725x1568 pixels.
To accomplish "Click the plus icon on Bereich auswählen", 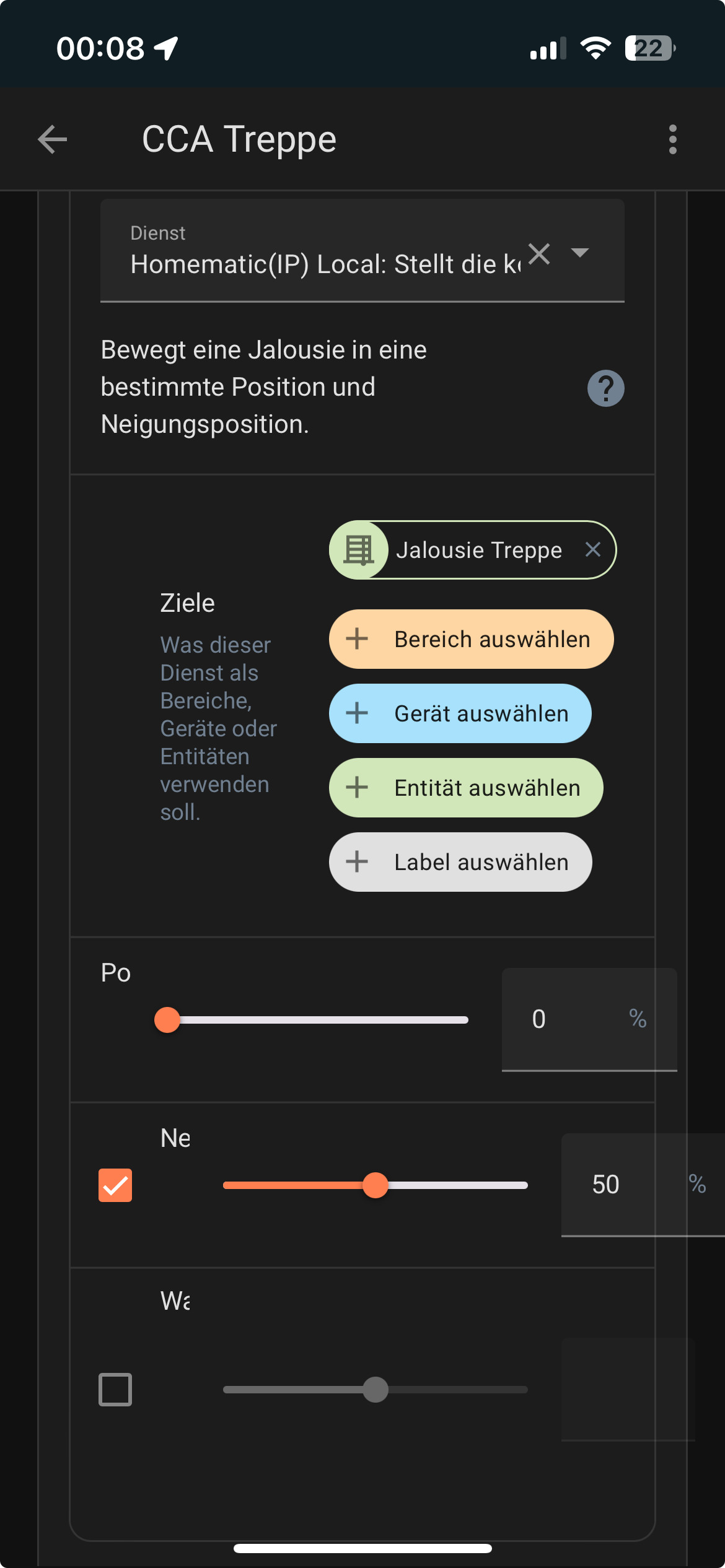I will coord(358,638).
